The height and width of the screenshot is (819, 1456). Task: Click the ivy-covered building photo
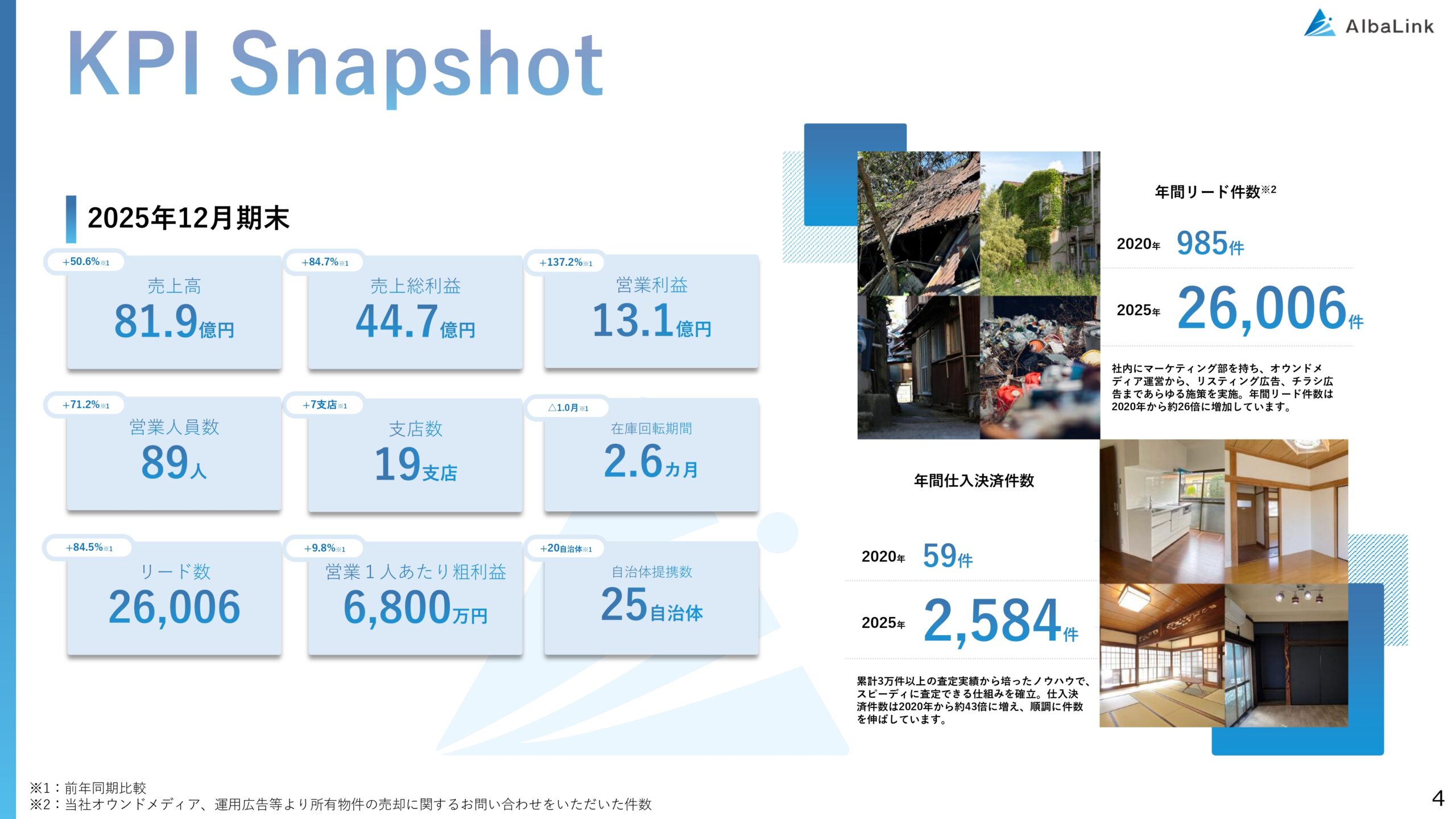1040,223
